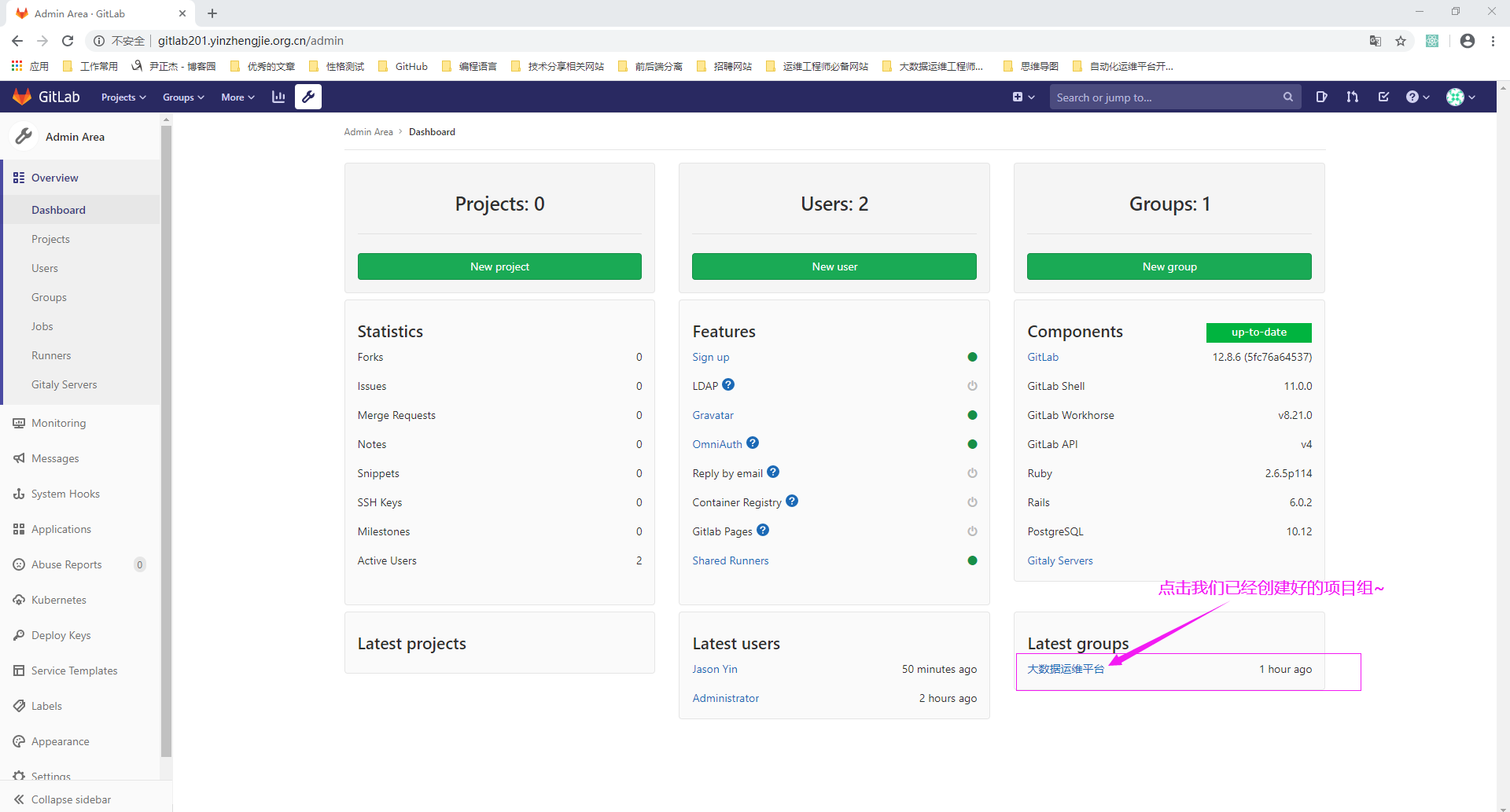
Task: Open the user avatar dropdown
Action: coord(1461,97)
